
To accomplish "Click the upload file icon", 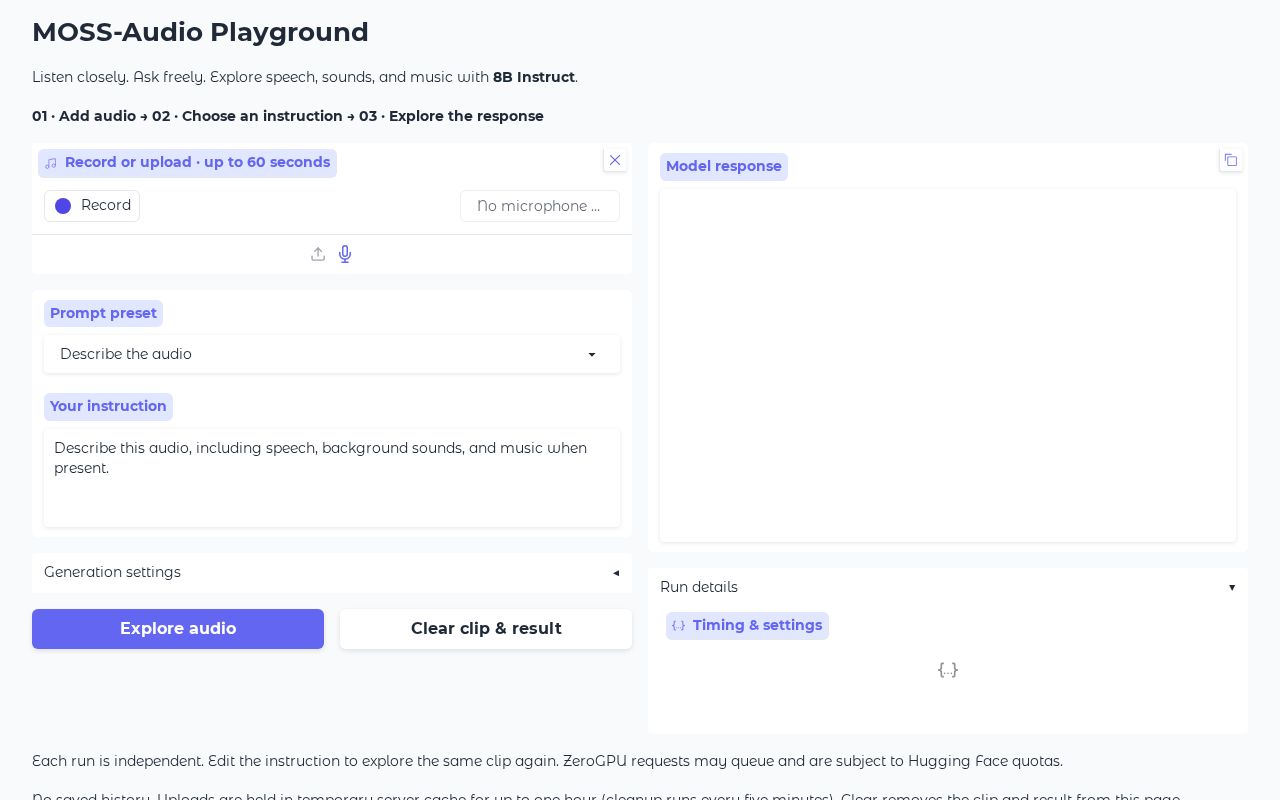I will tap(318, 254).
